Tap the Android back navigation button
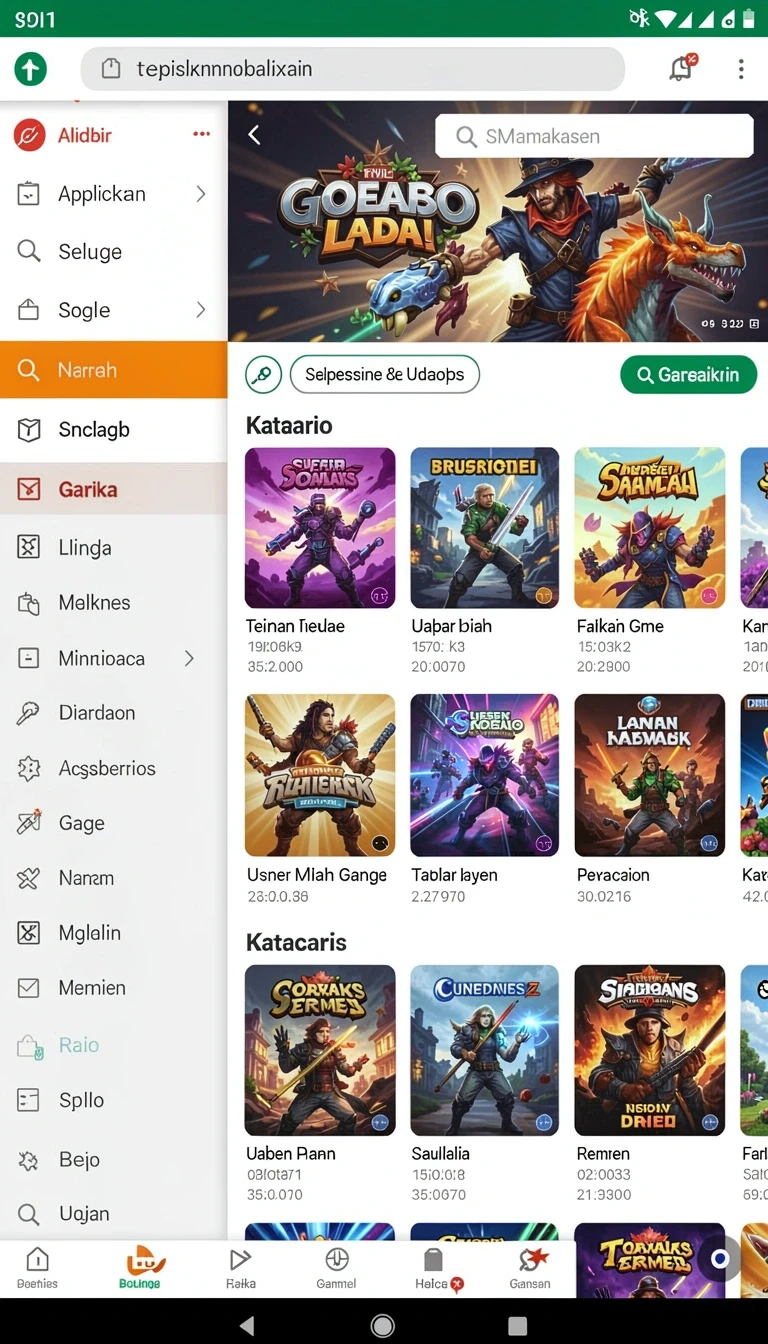Screen dimensions: 768x1344 tap(247, 1325)
